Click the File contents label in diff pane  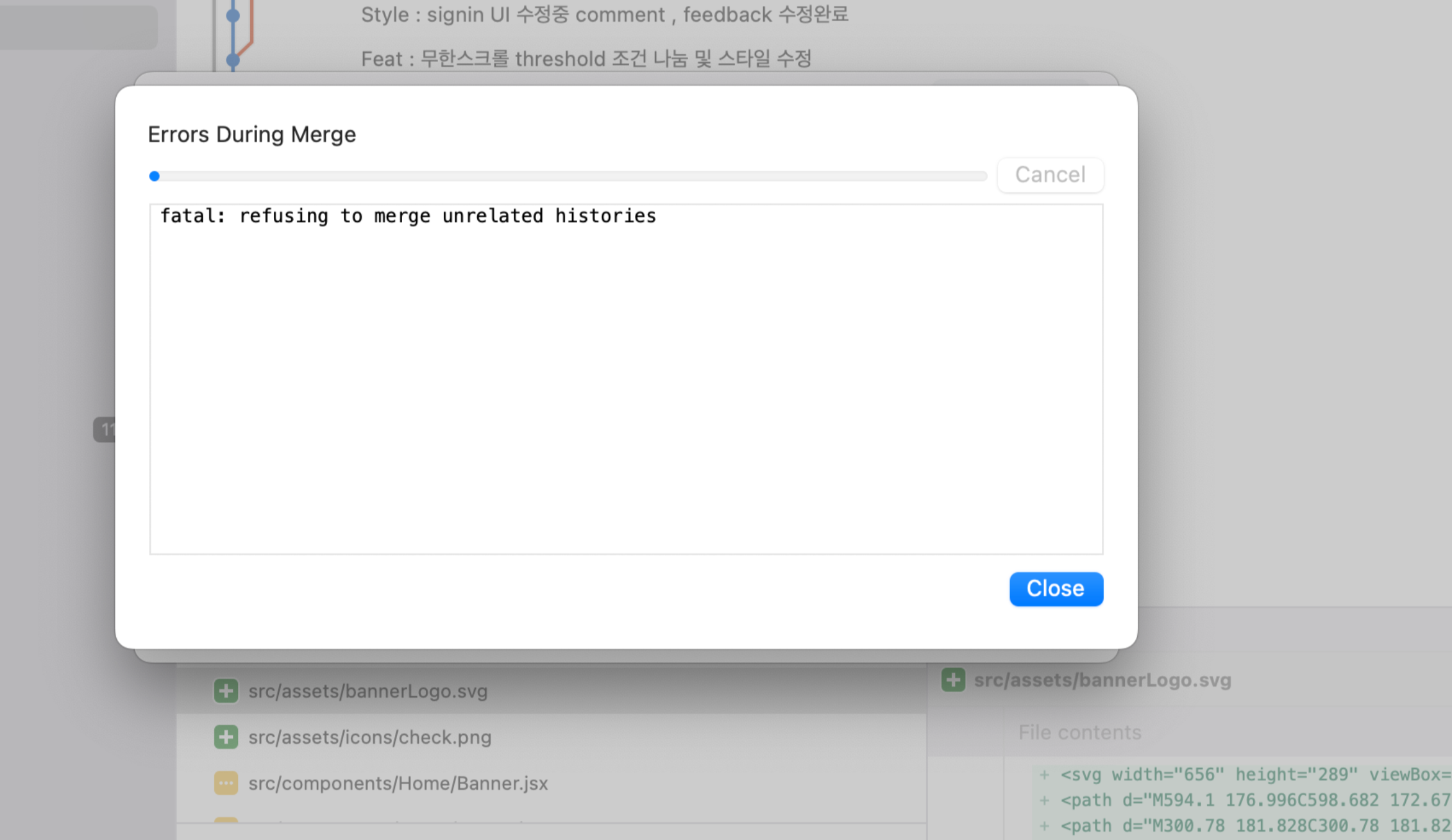click(1079, 732)
